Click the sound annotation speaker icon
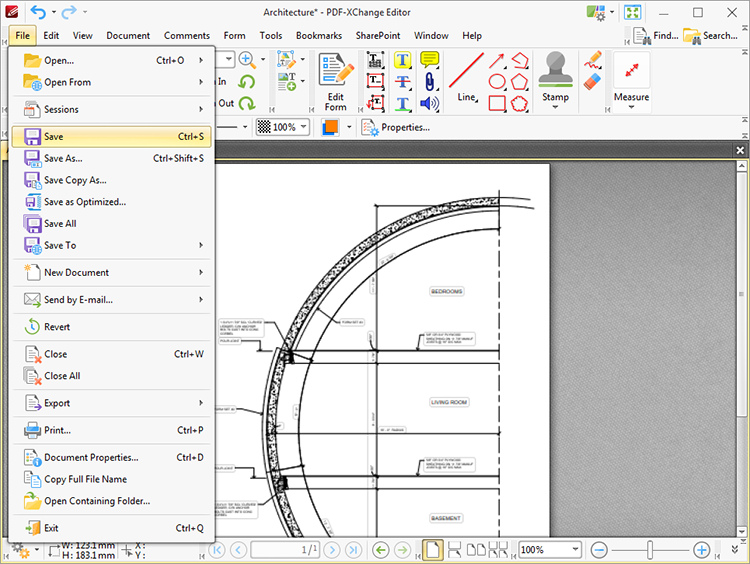Image resolution: width=750 pixels, height=564 pixels. [x=430, y=103]
